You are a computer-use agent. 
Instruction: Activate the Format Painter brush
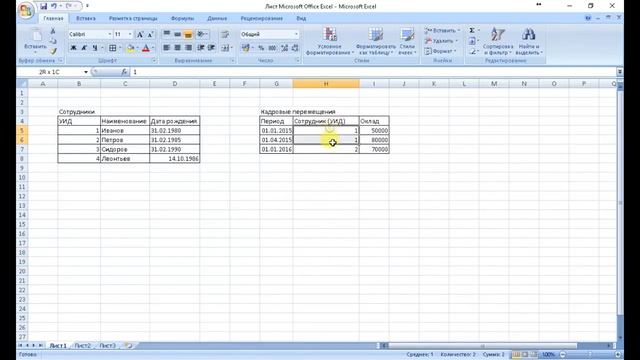(53, 51)
